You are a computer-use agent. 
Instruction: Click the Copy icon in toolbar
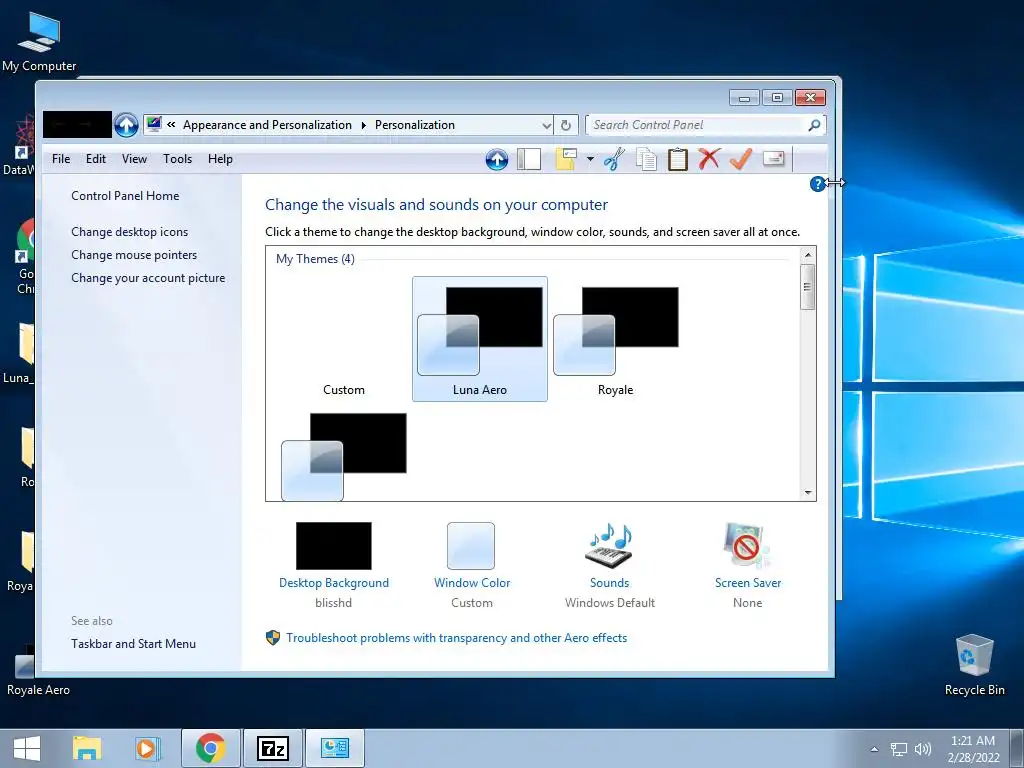point(646,159)
